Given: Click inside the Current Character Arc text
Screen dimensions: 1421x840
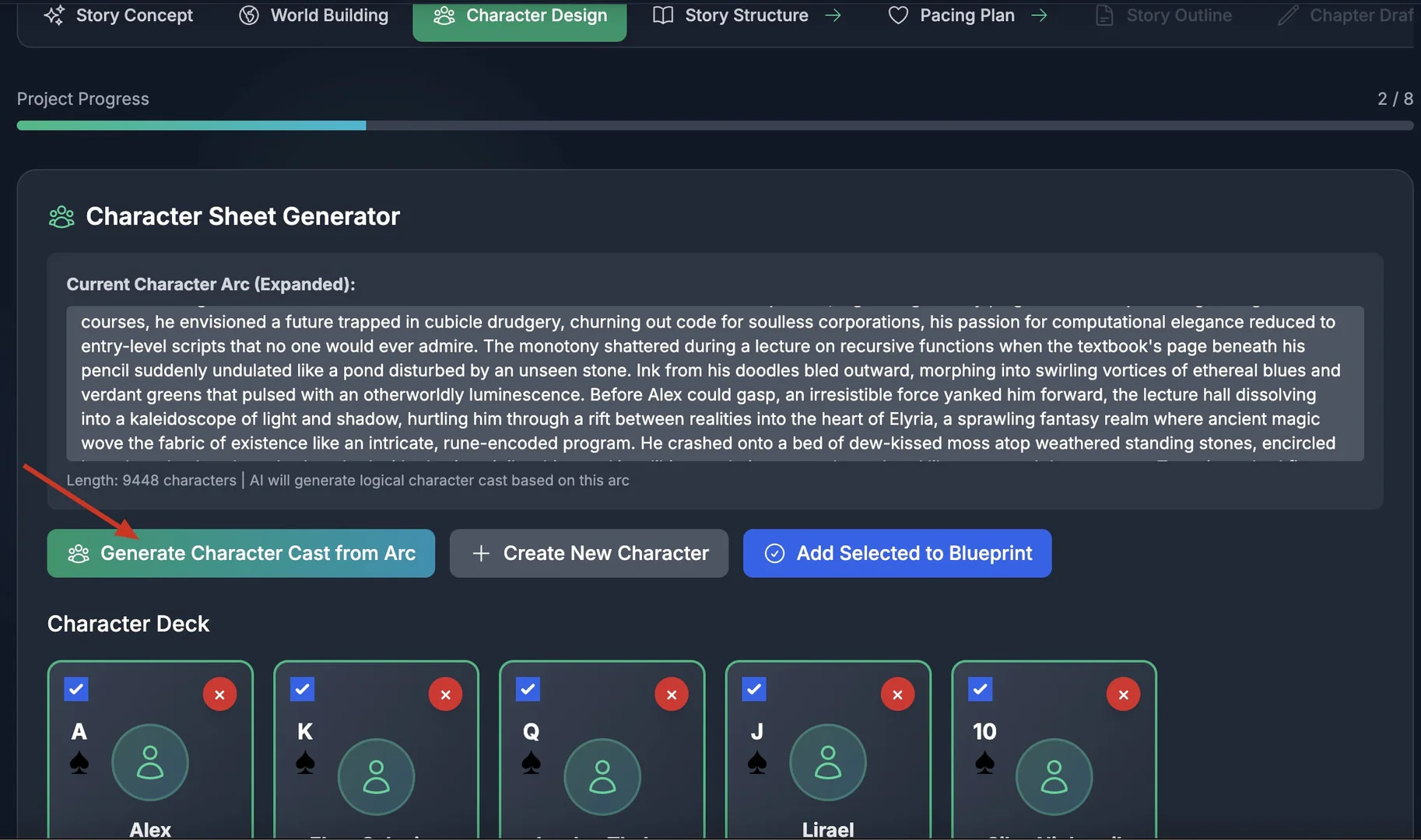Looking at the screenshot, I should pyautogui.click(x=714, y=383).
